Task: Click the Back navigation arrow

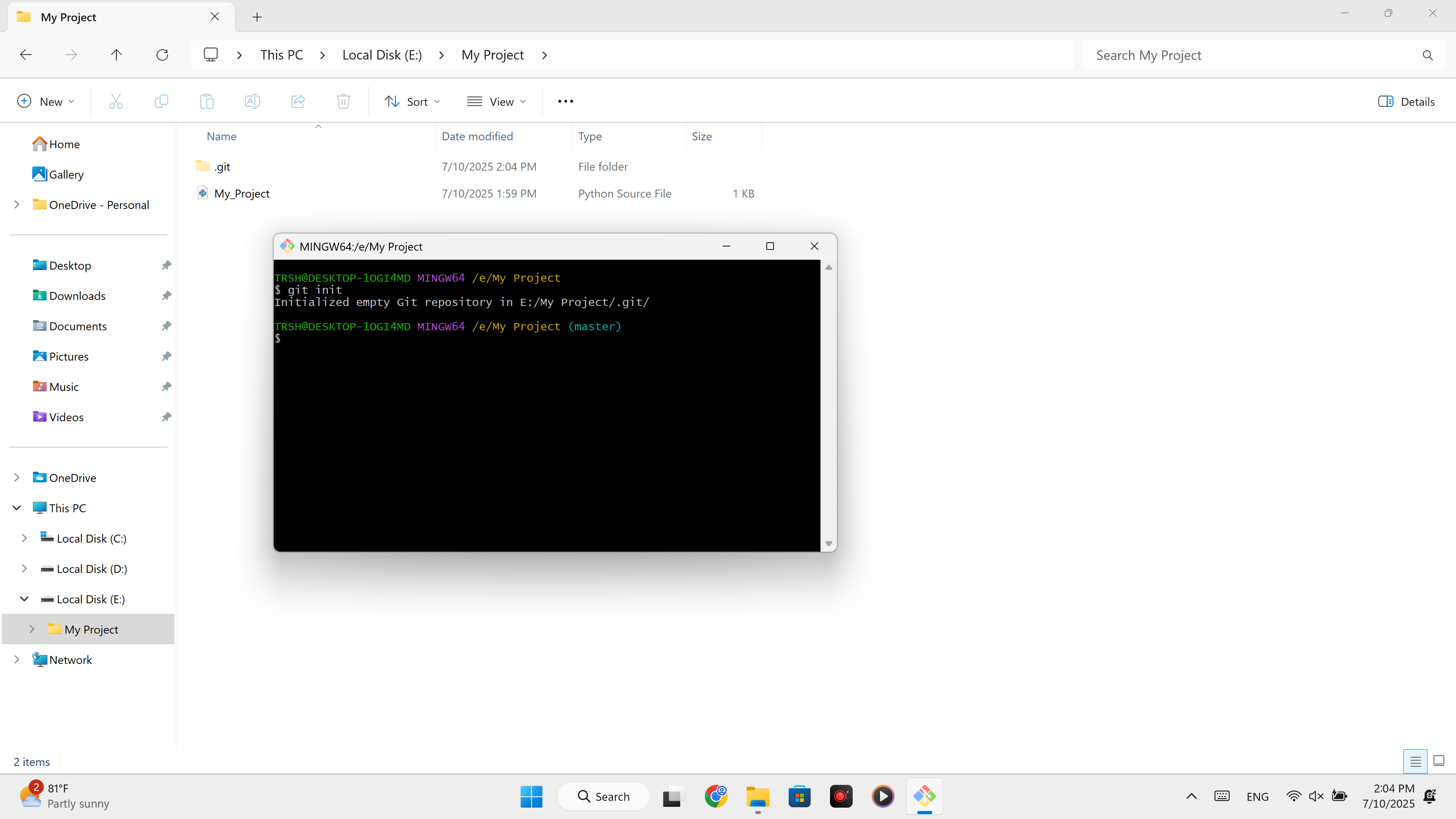Action: [x=25, y=55]
